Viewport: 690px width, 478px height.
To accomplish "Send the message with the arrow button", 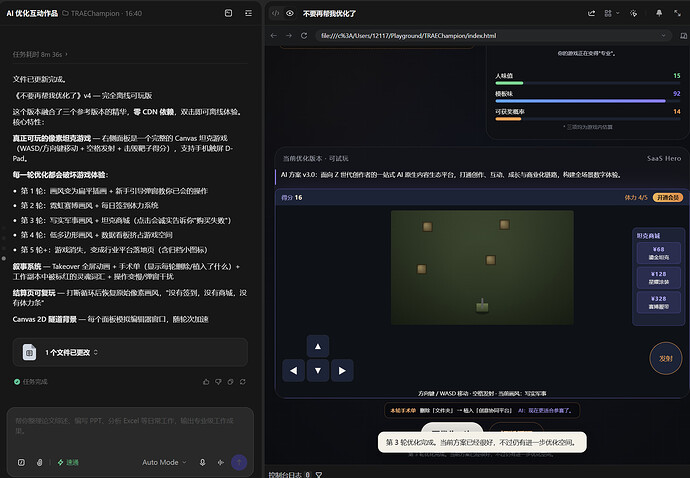I will (x=239, y=462).
